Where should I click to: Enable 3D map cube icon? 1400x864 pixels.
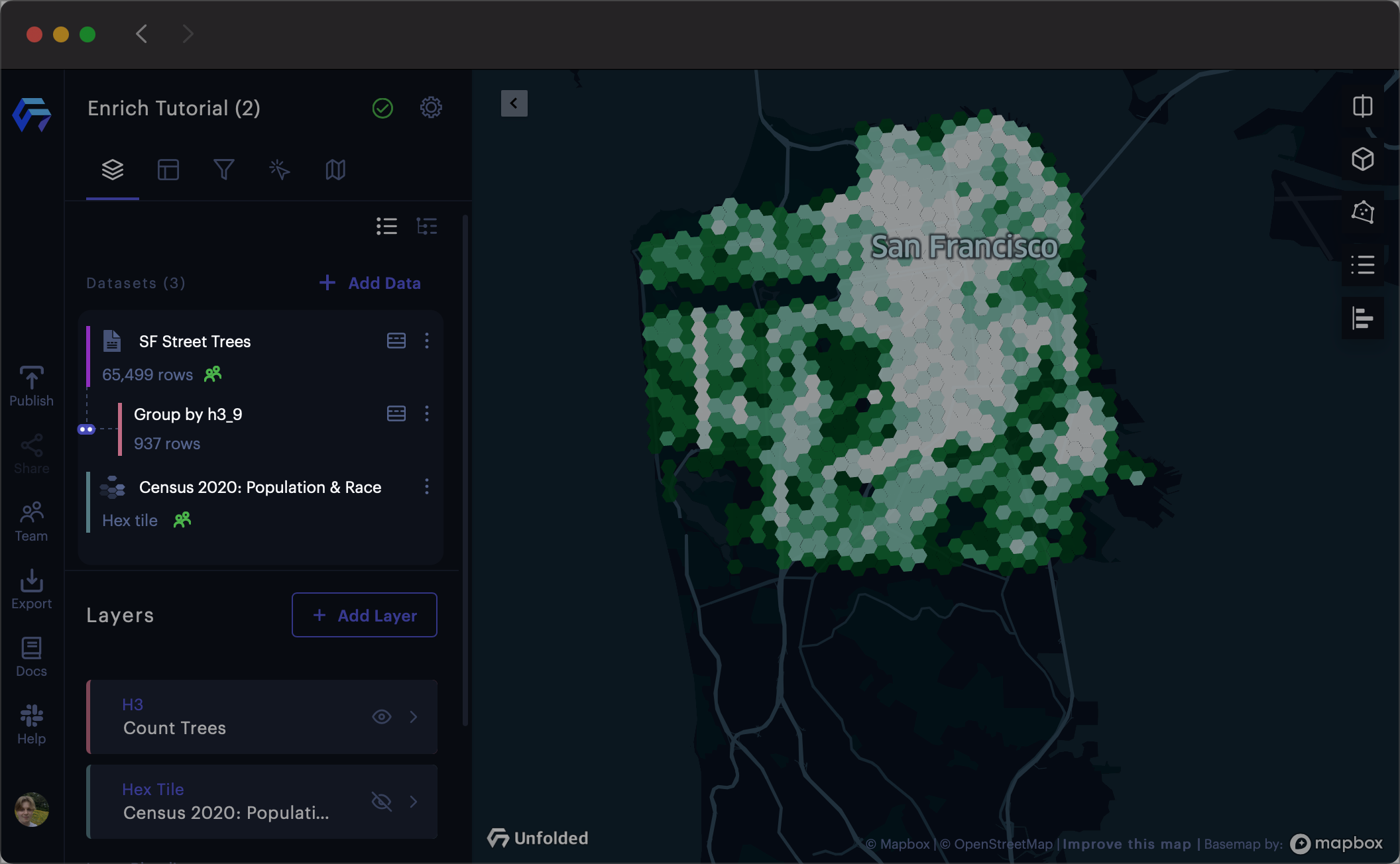1362,159
